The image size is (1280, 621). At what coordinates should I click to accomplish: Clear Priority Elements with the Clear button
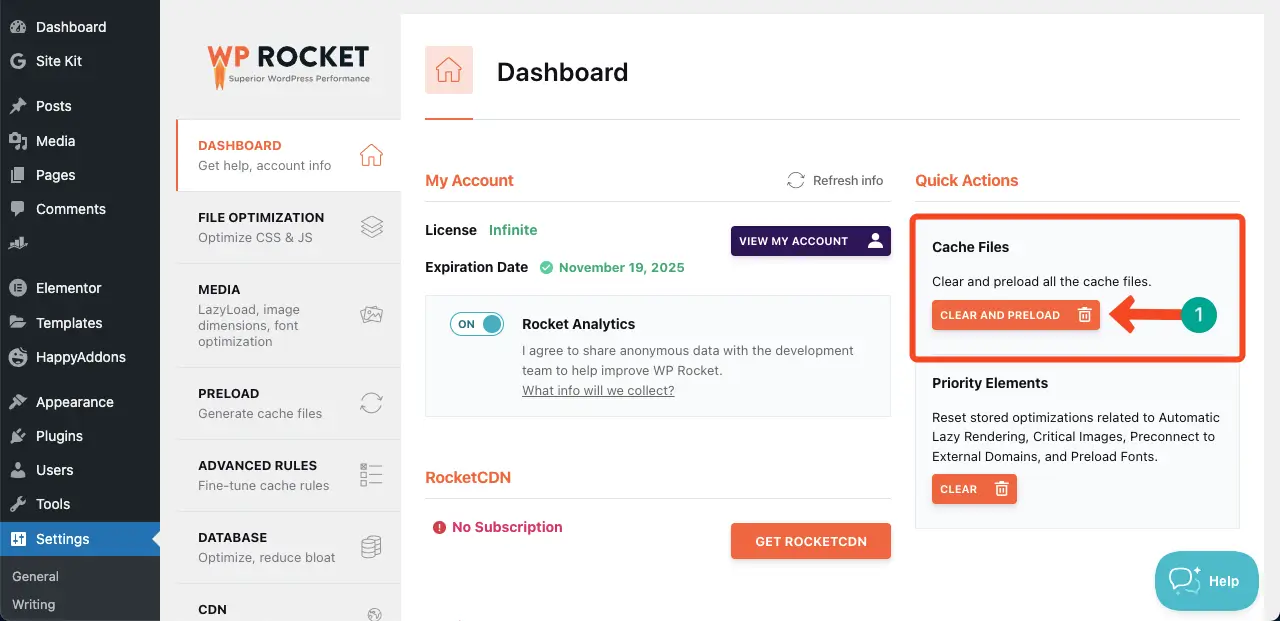974,489
